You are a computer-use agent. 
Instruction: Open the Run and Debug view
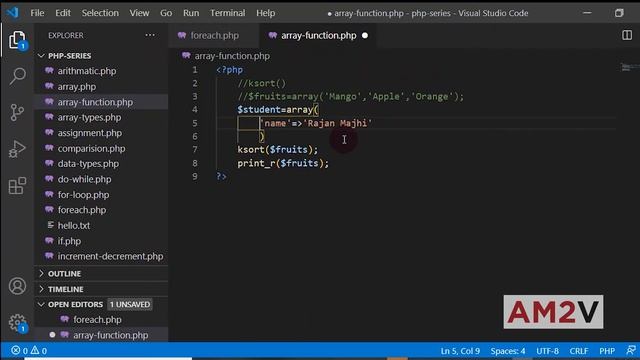(17, 149)
